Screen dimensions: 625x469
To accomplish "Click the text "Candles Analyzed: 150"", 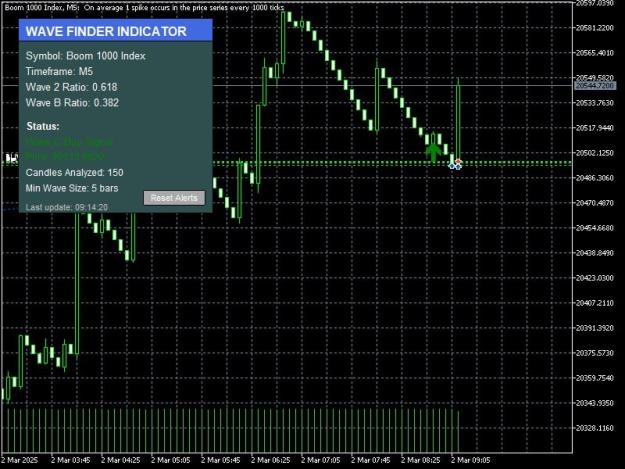I will point(75,173).
